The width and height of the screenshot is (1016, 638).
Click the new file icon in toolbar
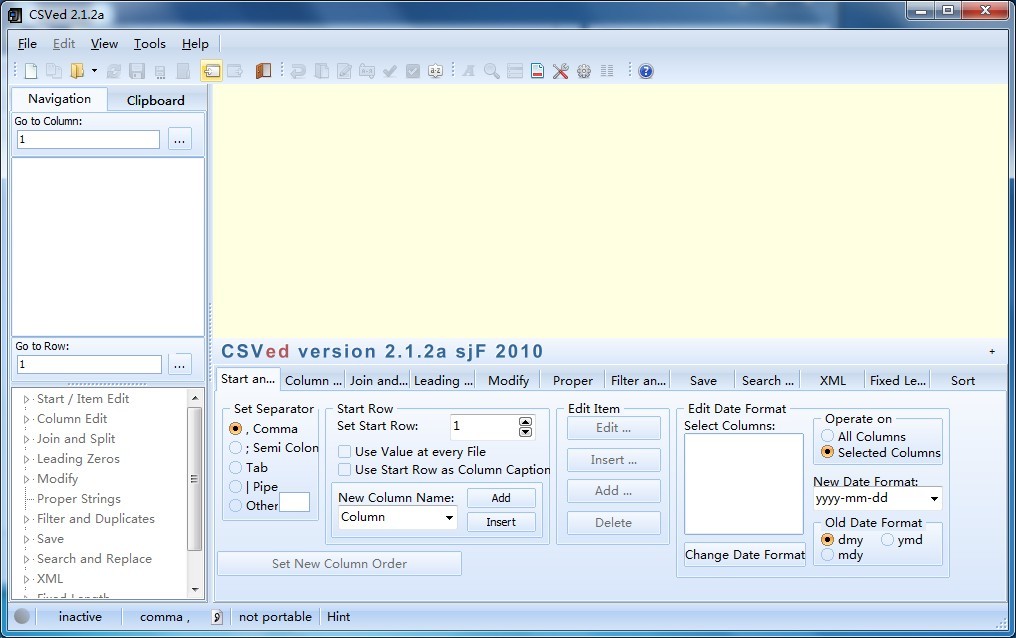[x=31, y=71]
